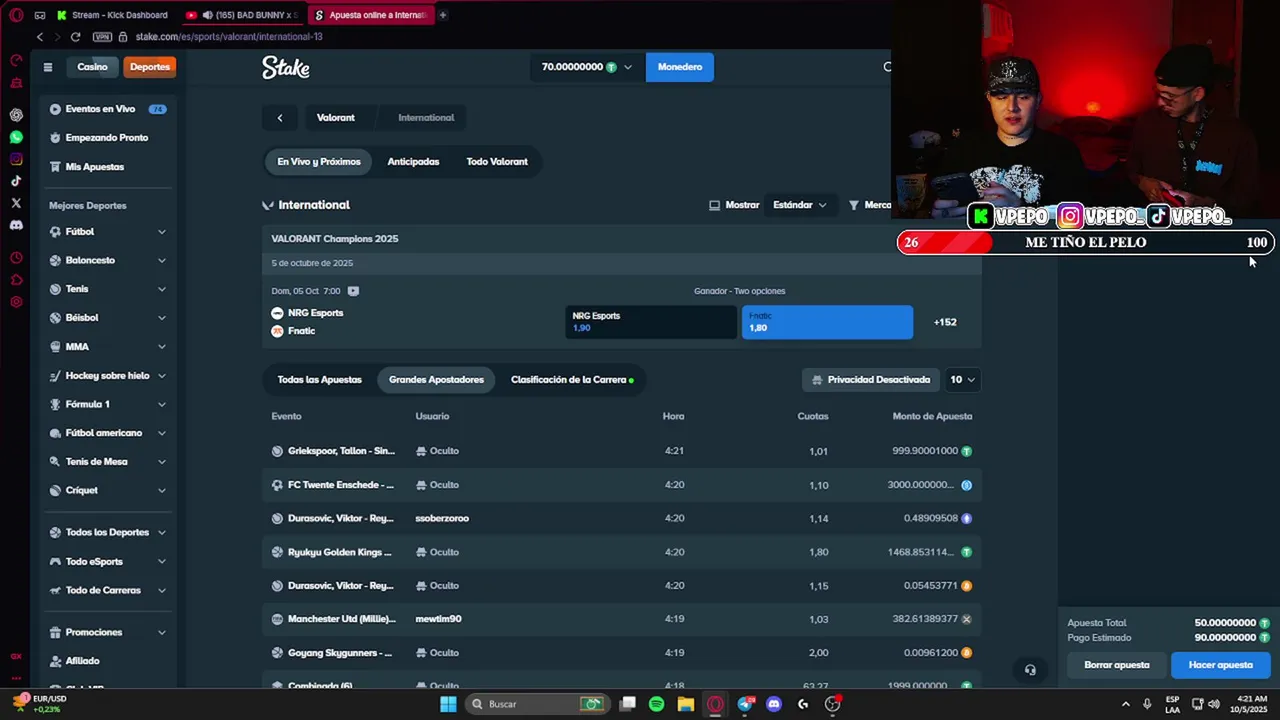1280x720 pixels.
Task: Click the Stake logo
Action: click(286, 67)
